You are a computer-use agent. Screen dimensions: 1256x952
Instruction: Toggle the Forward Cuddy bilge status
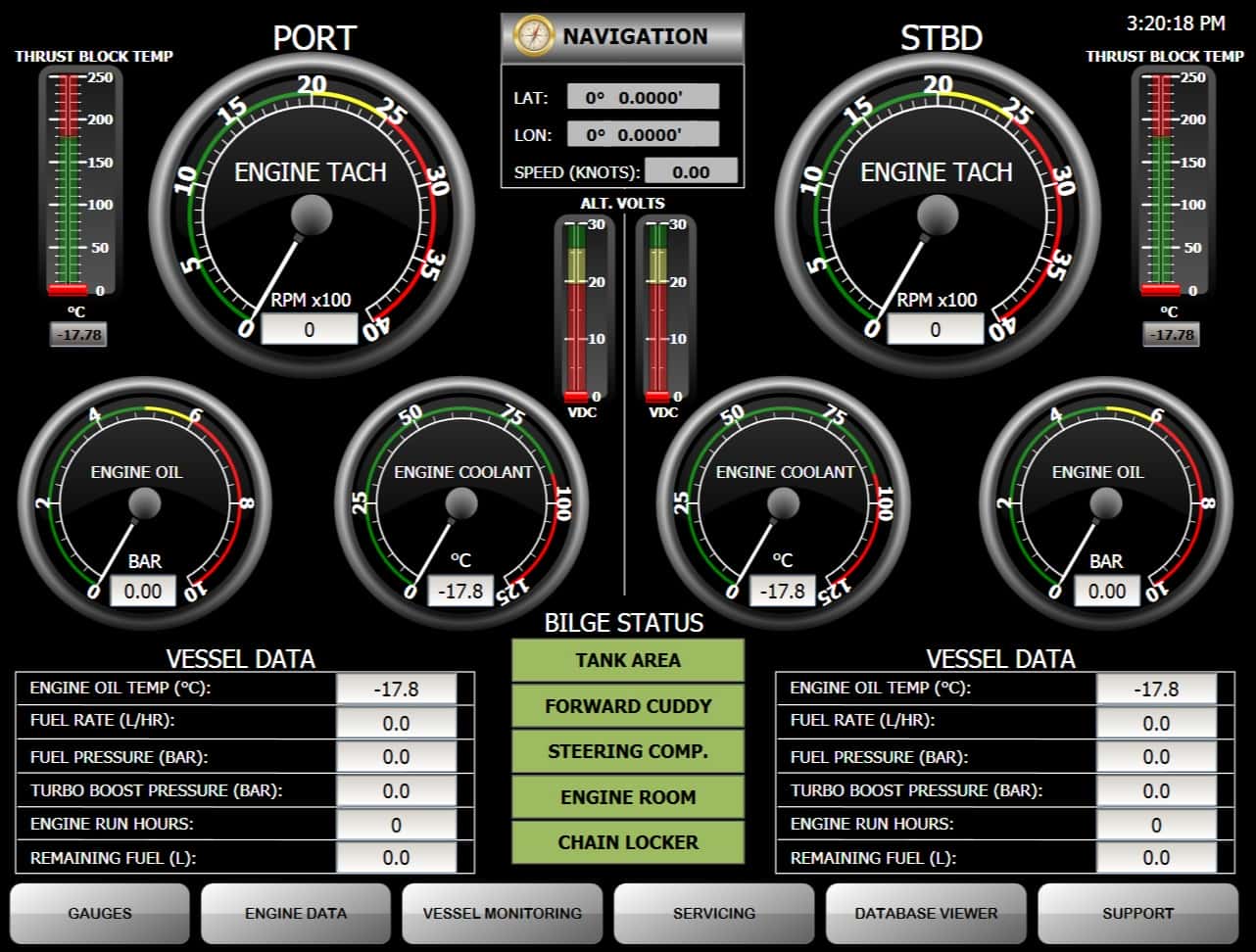627,706
